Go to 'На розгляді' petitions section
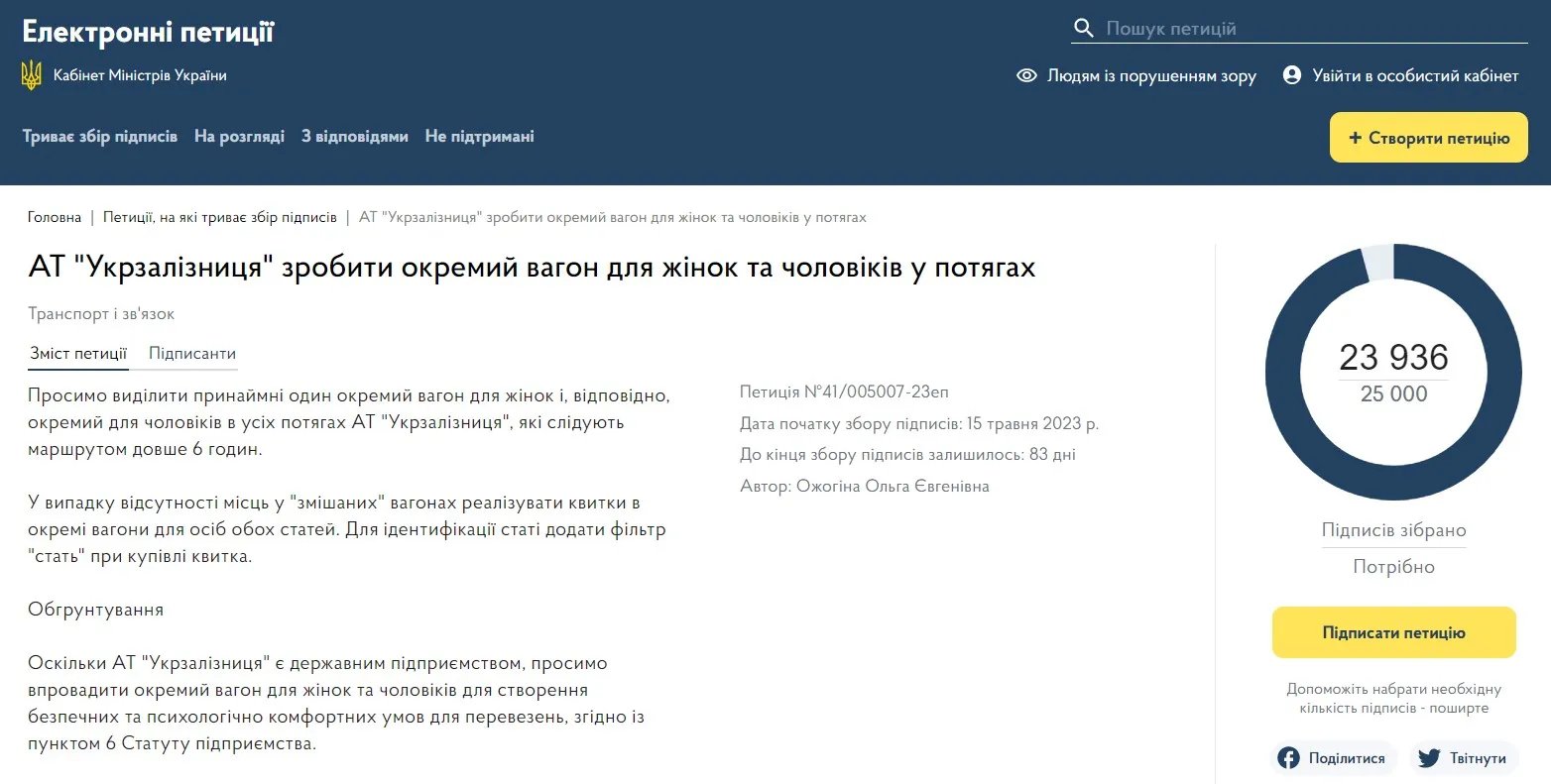The image size is (1551, 784). tap(239, 136)
